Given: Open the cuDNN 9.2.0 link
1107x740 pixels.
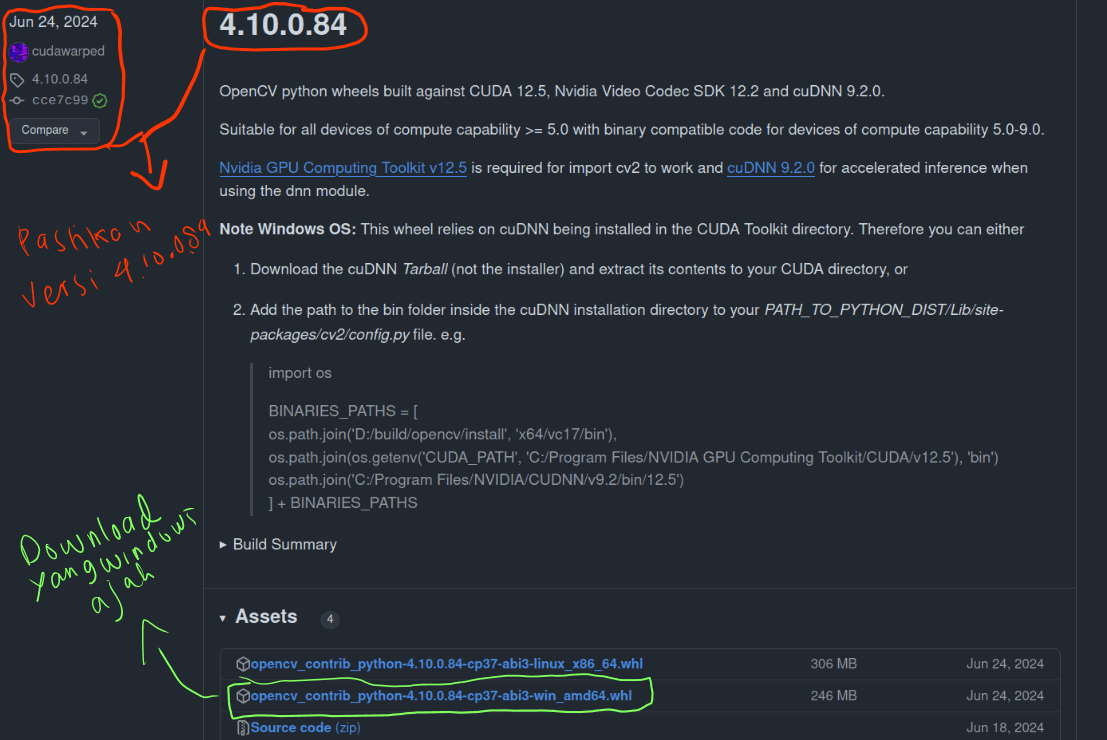Looking at the screenshot, I should pos(770,168).
